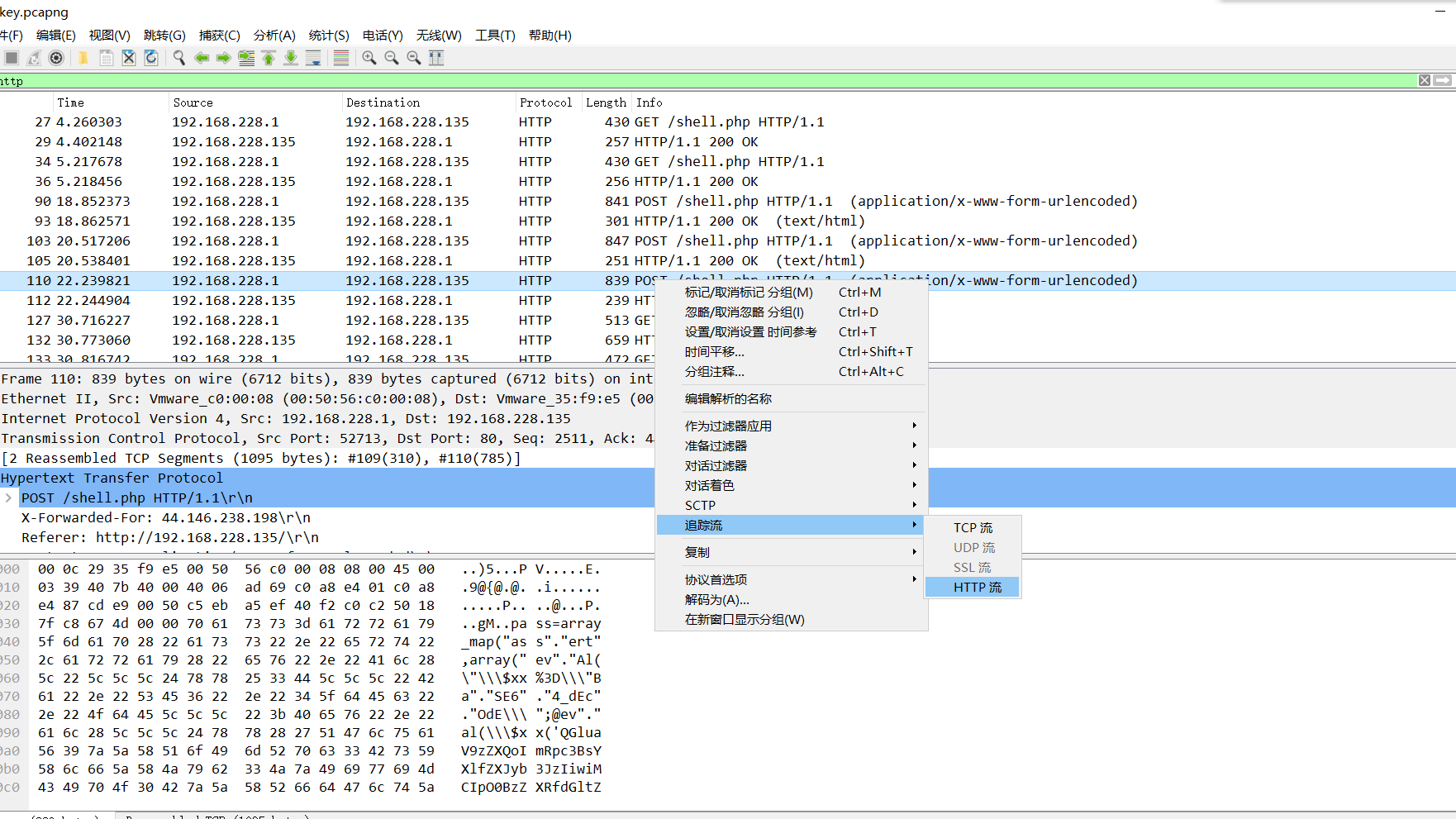
Task: Go to specified packet icon
Action: [x=246, y=58]
